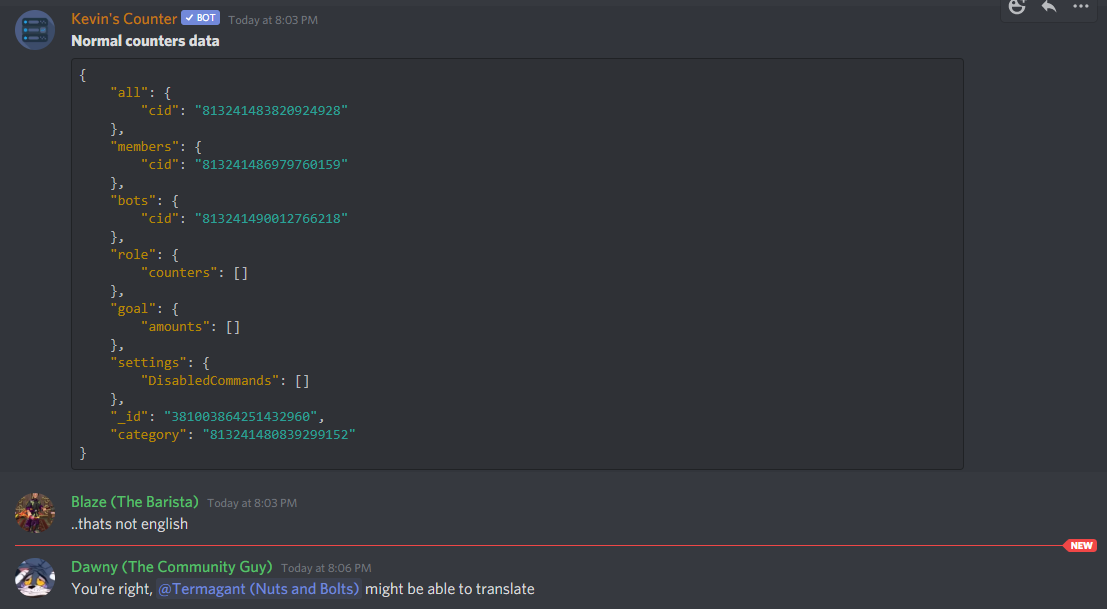The width and height of the screenshot is (1107, 609).
Task: Open Blaze (The Barista) username profile
Action: pyautogui.click(x=135, y=502)
